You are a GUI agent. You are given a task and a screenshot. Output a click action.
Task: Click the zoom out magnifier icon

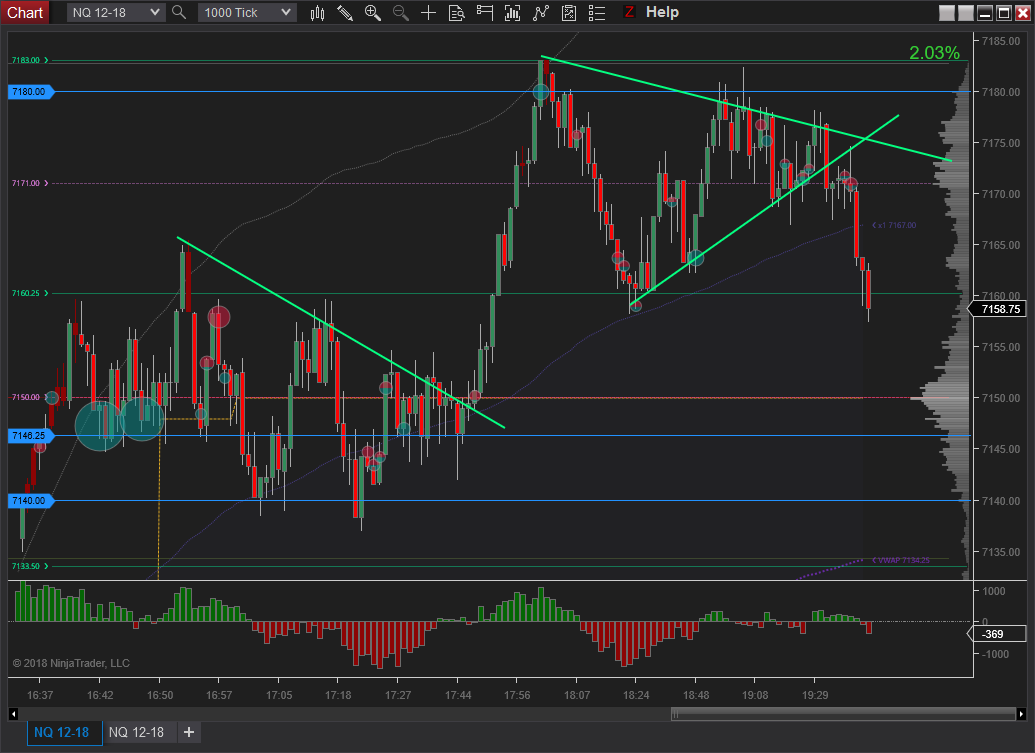[x=401, y=13]
